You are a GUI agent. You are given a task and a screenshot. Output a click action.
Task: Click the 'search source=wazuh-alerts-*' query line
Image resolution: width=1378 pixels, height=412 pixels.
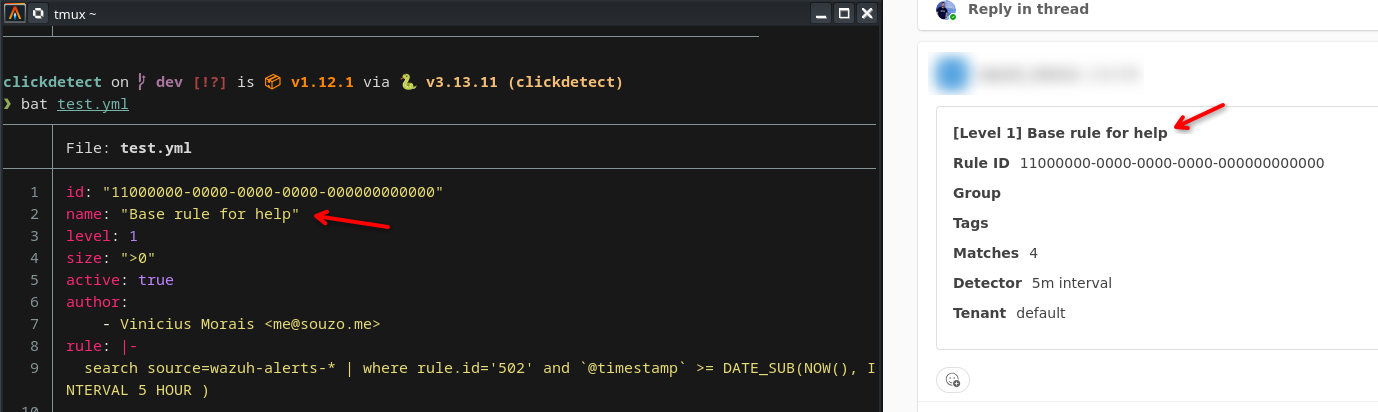pyautogui.click(x=480, y=368)
